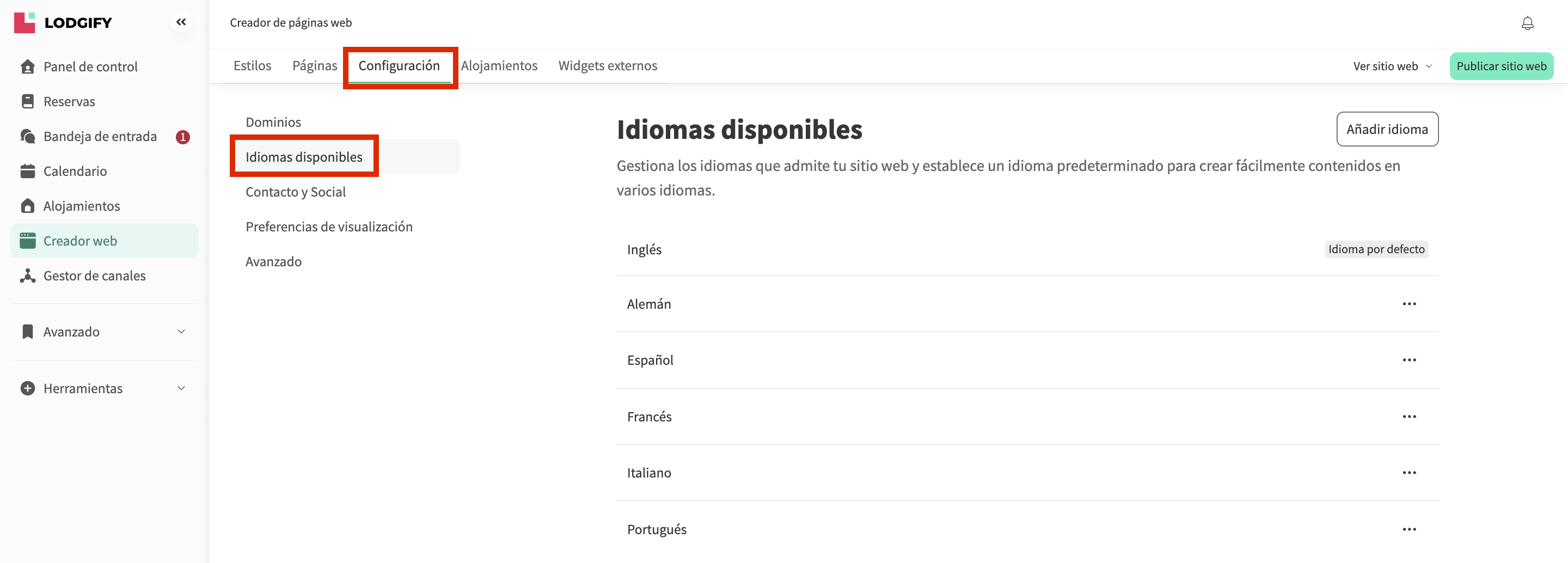Click the Añadir idioma button
Screen dimensions: 1568x563
click(x=1387, y=129)
